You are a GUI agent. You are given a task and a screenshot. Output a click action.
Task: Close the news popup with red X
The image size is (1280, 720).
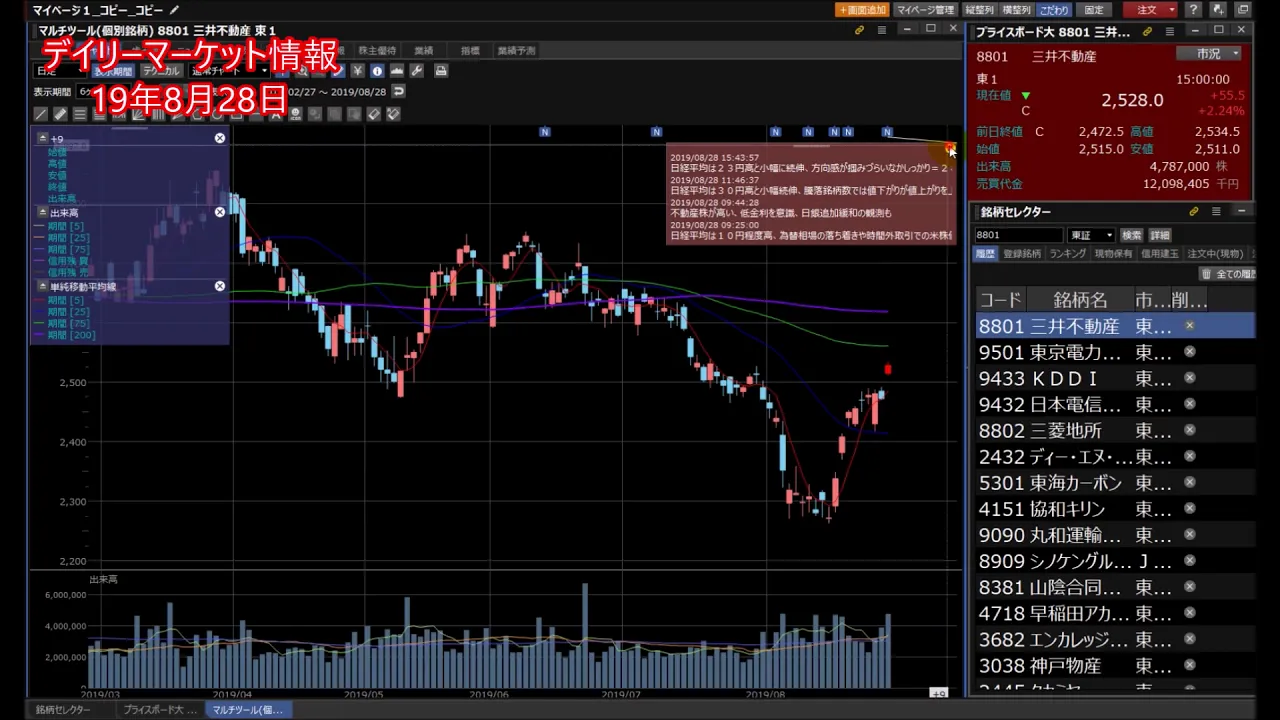tap(949, 149)
